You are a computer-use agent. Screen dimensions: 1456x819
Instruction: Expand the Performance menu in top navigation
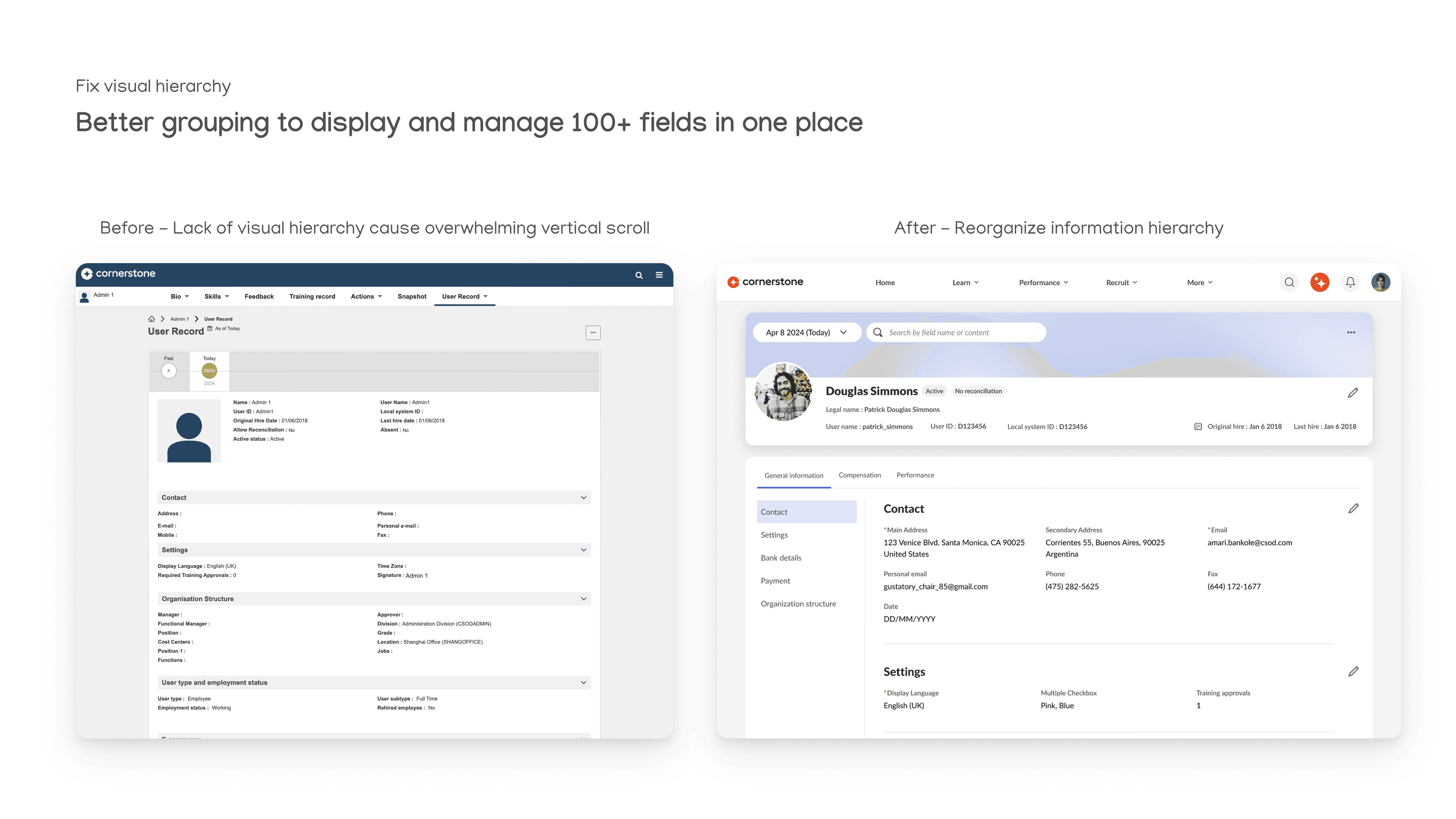(x=1043, y=282)
